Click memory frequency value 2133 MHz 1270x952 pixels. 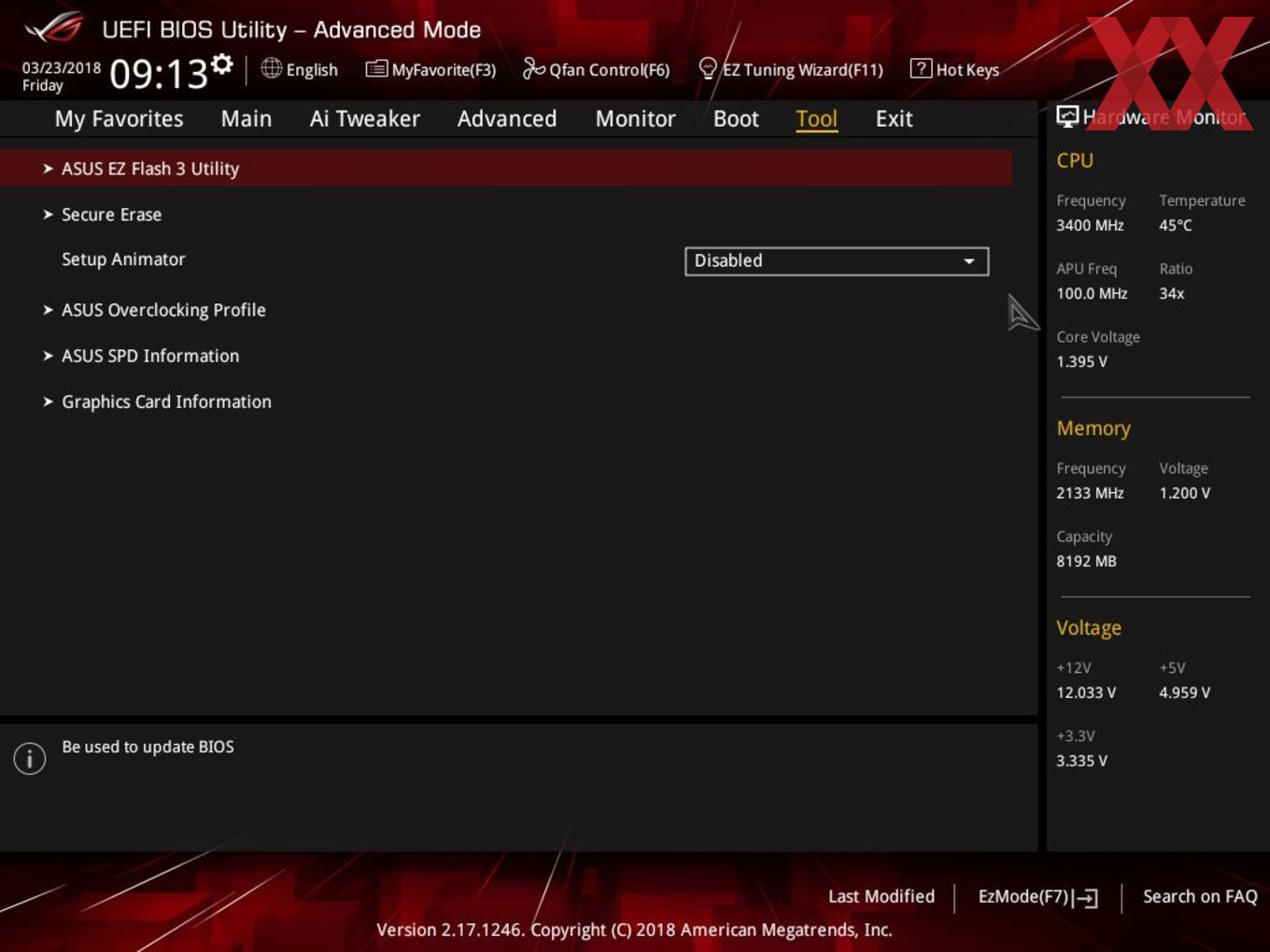1090,493
